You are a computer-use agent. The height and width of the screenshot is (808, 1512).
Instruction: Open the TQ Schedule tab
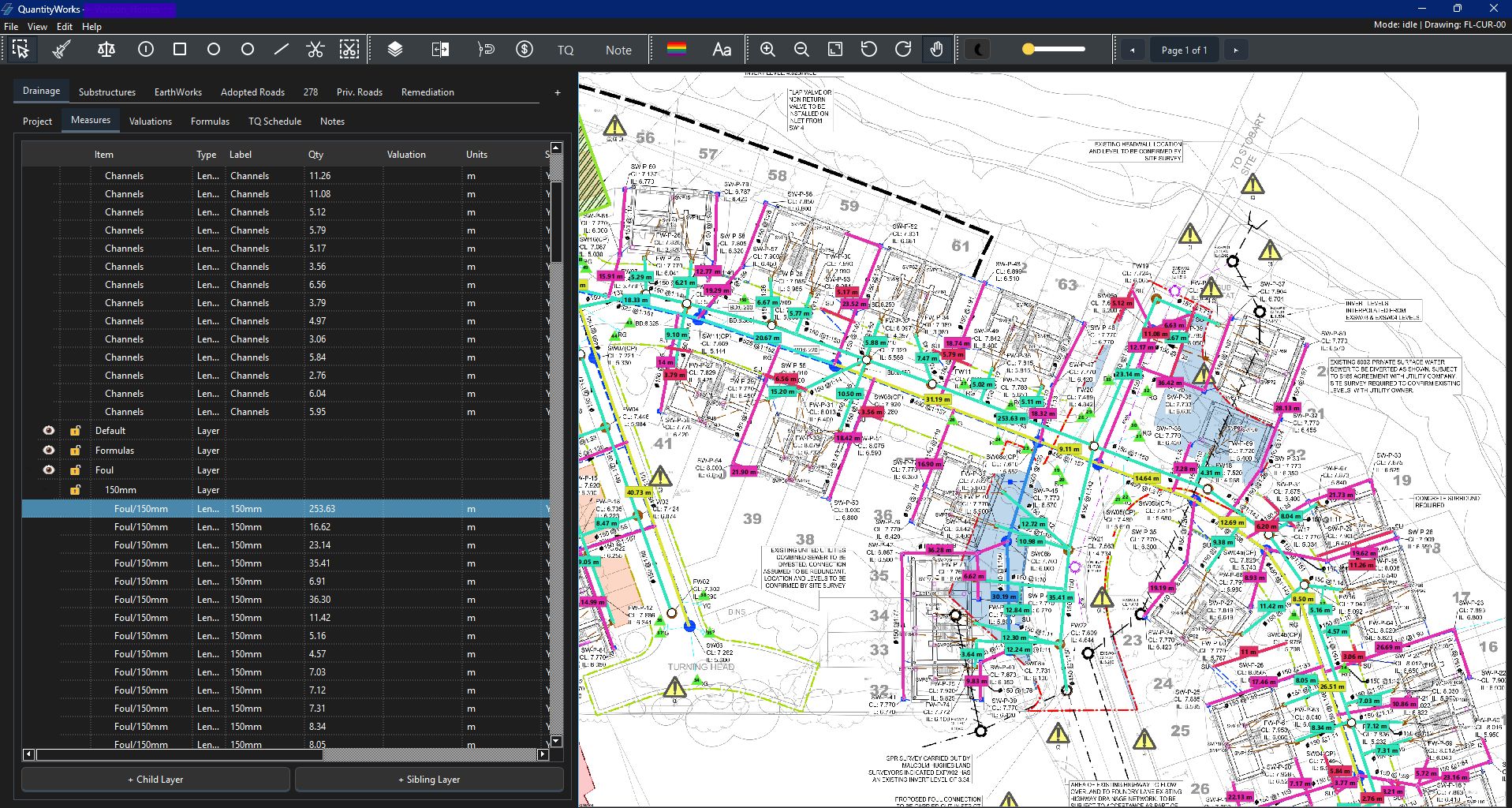pos(274,121)
